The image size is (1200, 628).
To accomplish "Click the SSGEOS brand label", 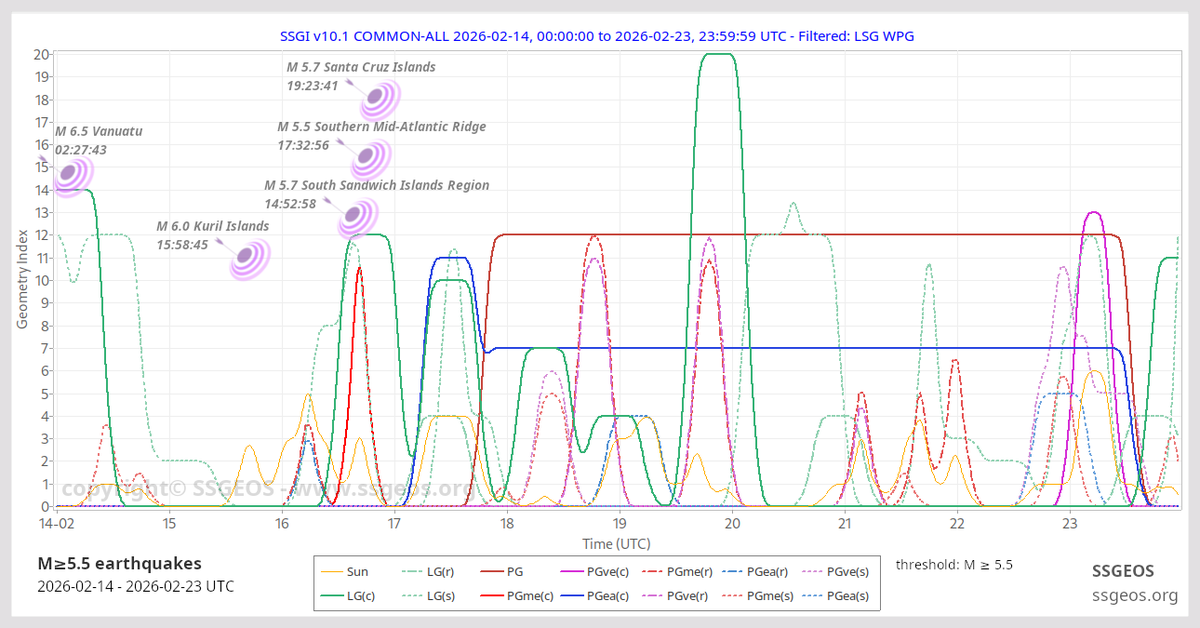I will click(x=1121, y=572).
